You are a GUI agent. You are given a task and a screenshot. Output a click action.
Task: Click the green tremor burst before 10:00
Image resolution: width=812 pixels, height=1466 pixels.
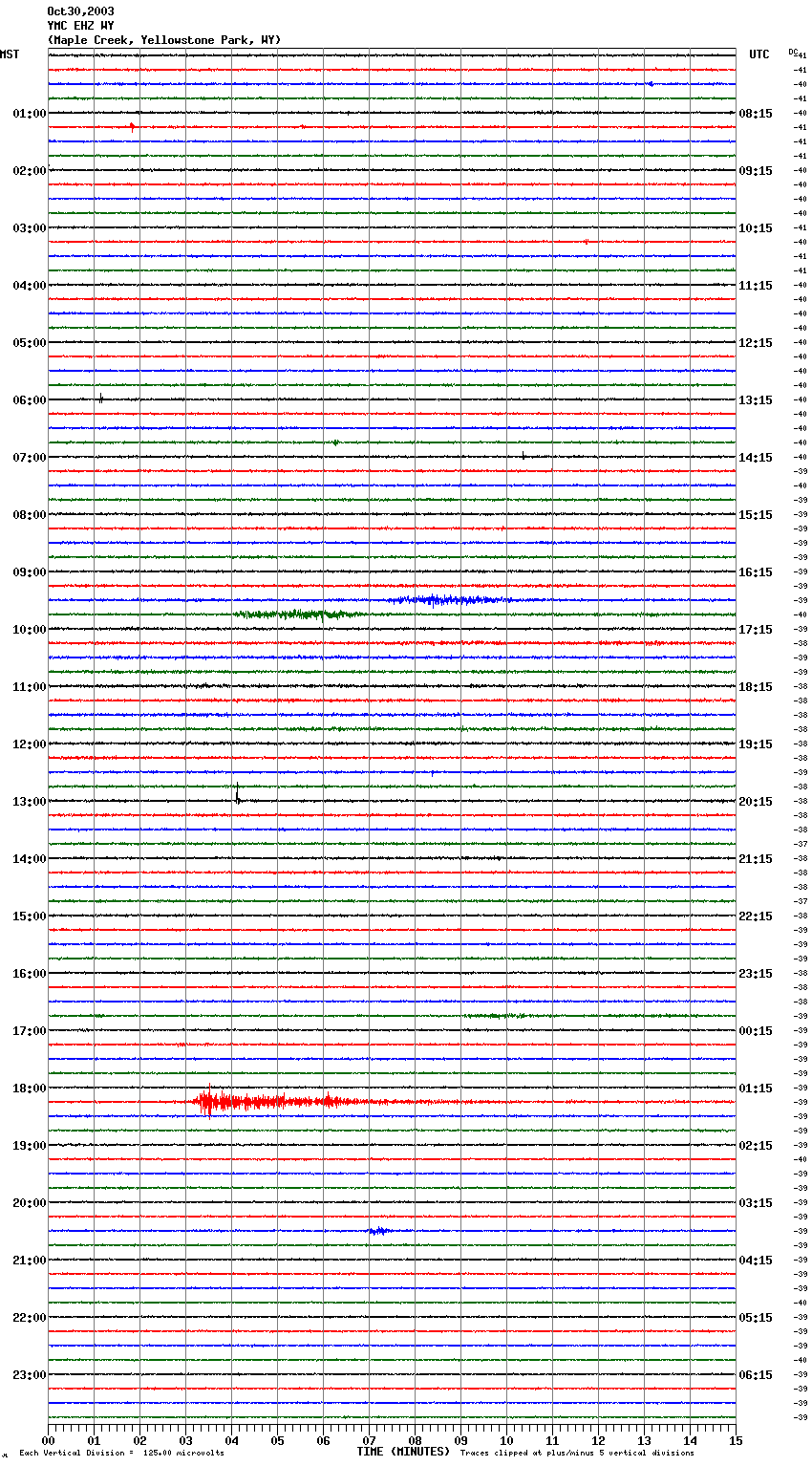(298, 614)
